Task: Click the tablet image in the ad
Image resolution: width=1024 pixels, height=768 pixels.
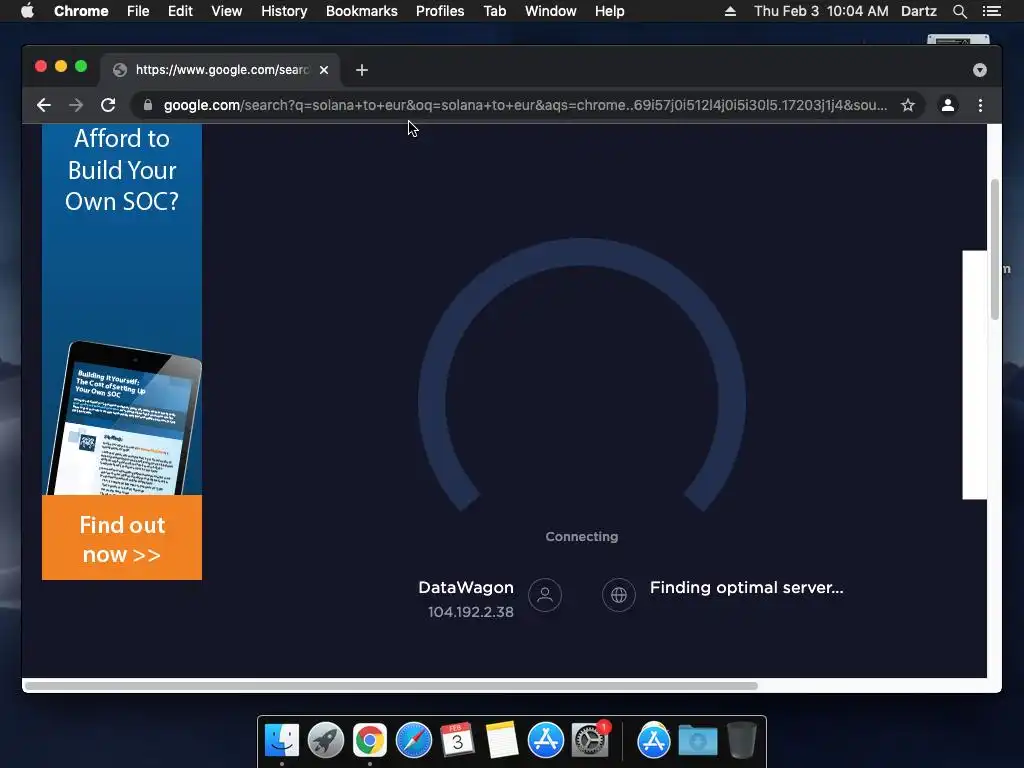Action: pos(126,418)
